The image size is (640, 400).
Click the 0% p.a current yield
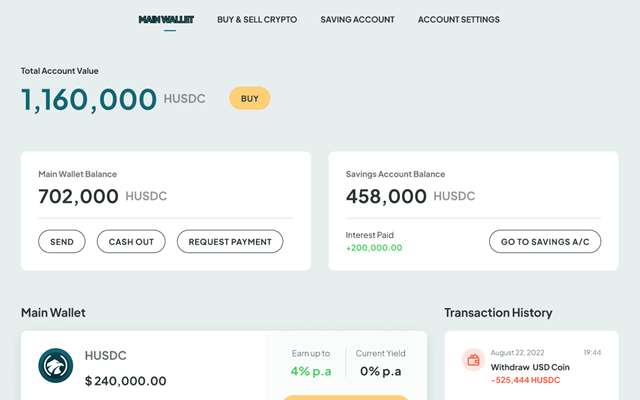coord(380,371)
